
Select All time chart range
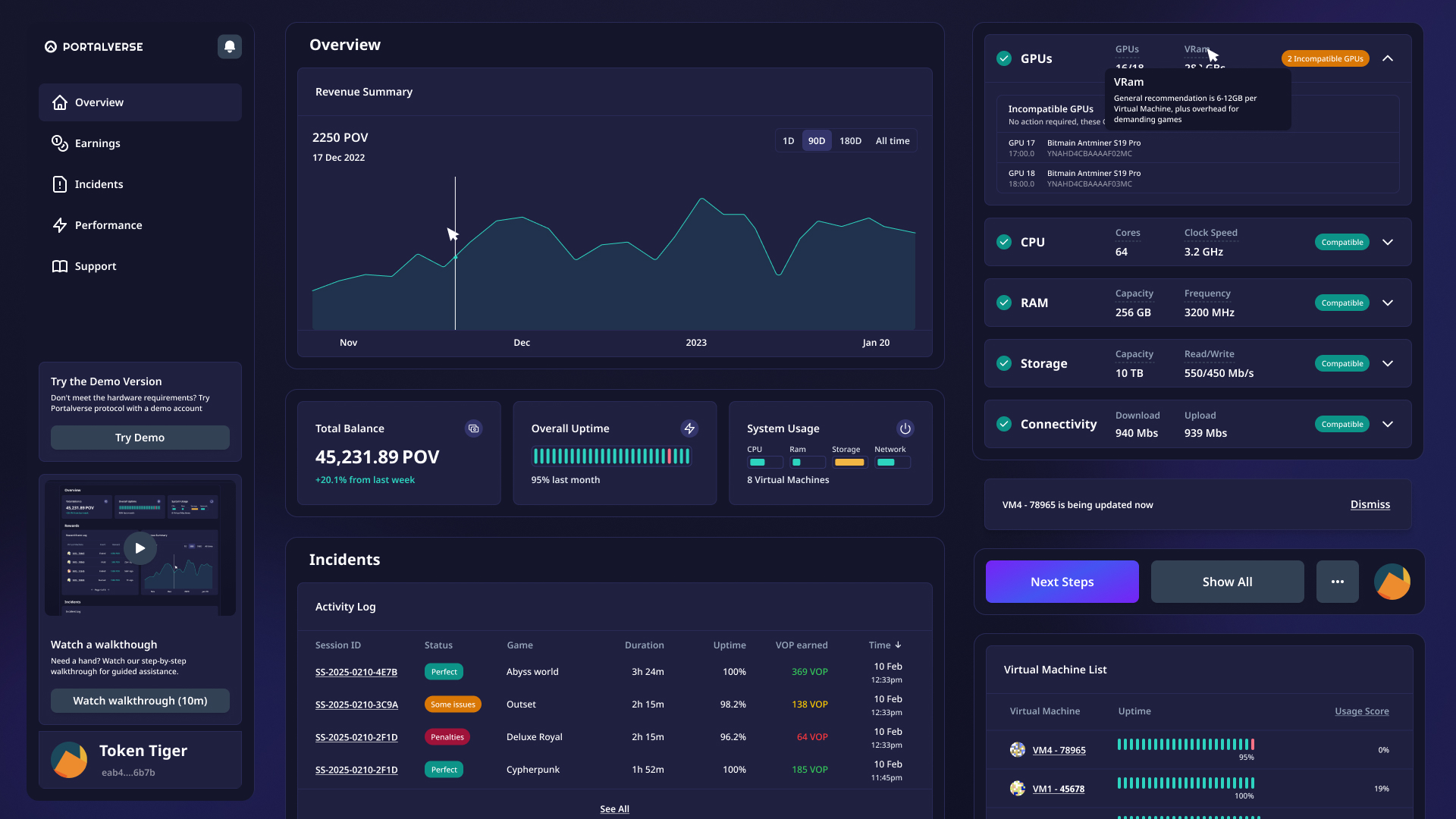[893, 141]
